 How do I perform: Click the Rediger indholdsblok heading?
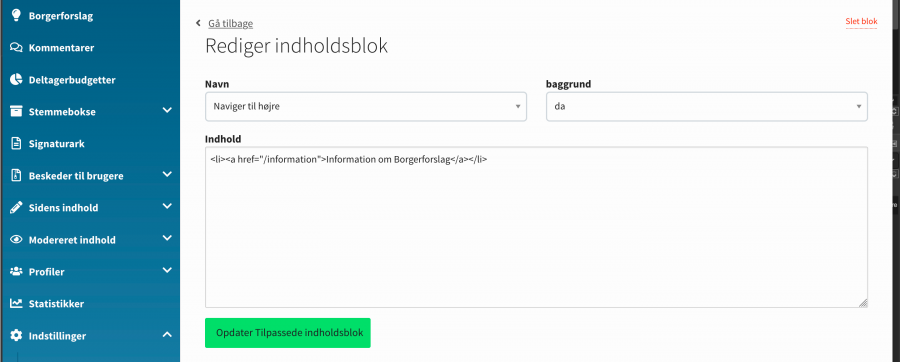pyautogui.click(x=297, y=46)
